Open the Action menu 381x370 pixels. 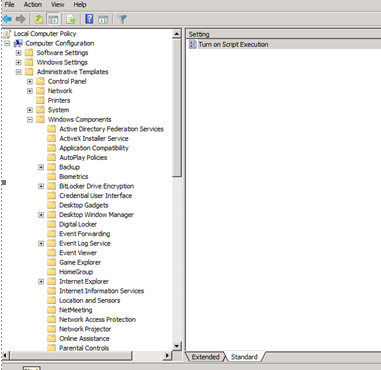(x=33, y=5)
